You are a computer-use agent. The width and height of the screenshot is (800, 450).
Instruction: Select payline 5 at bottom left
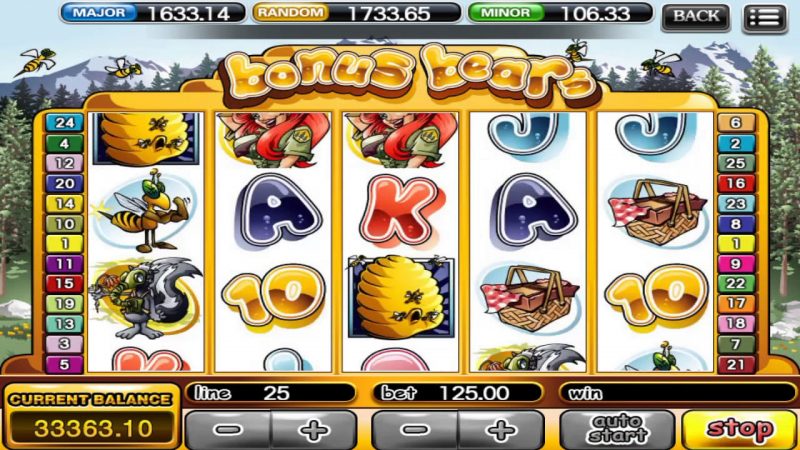pyautogui.click(x=65, y=364)
